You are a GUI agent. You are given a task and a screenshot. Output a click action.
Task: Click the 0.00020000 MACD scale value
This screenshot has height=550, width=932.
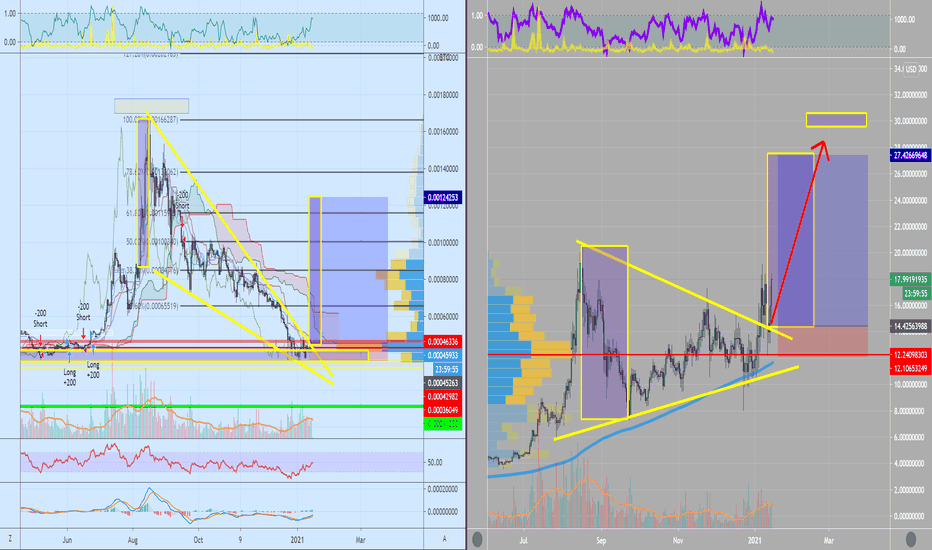click(443, 489)
